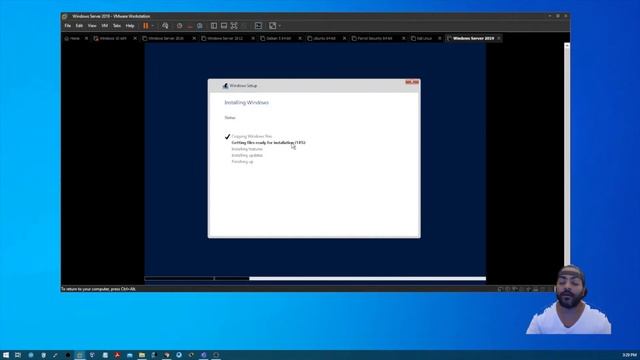Open the Adobe Acrobat taskbar icon

coord(117,355)
